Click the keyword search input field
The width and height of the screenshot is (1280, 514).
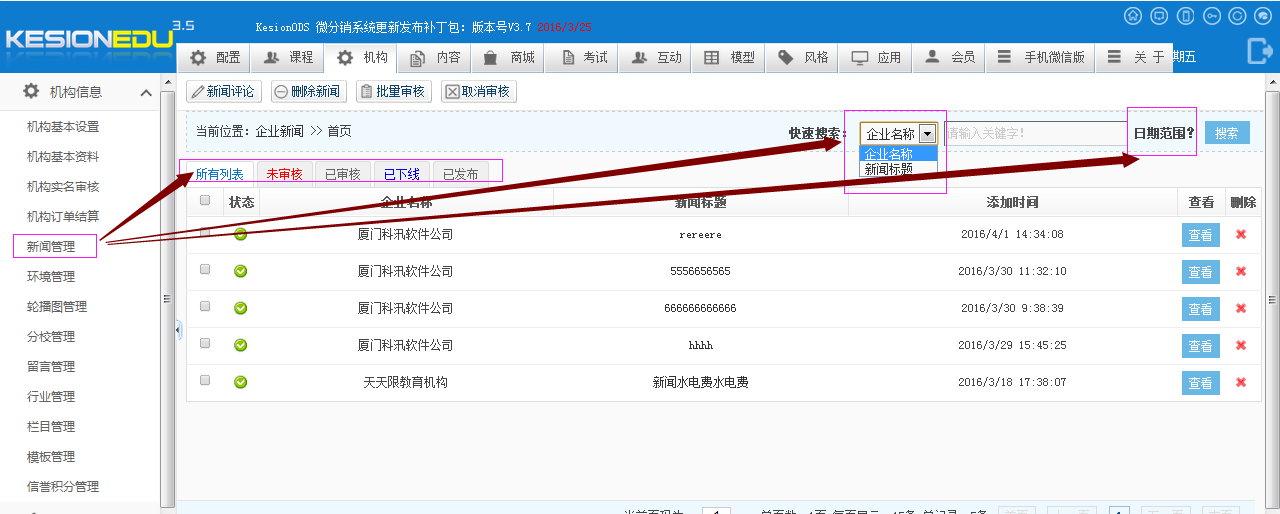tap(1035, 133)
